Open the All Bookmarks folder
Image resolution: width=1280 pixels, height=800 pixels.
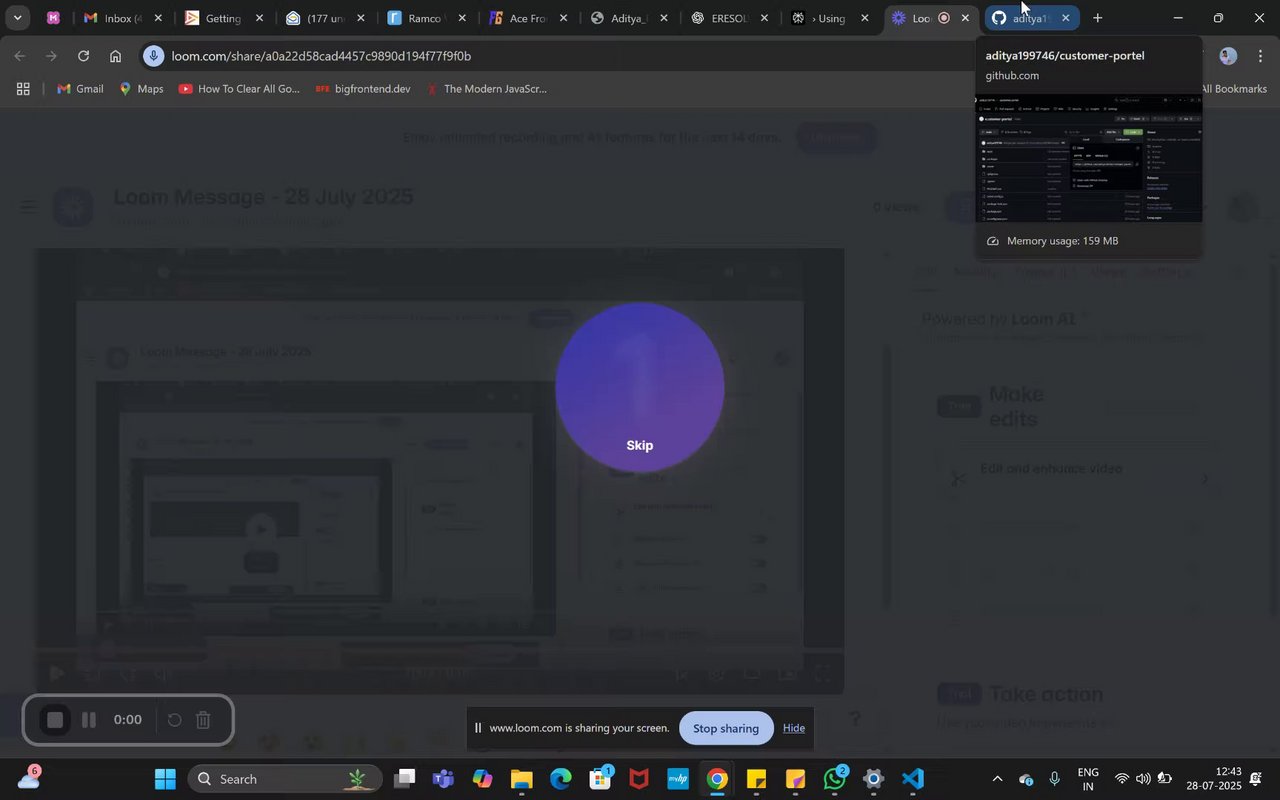pos(1234,89)
